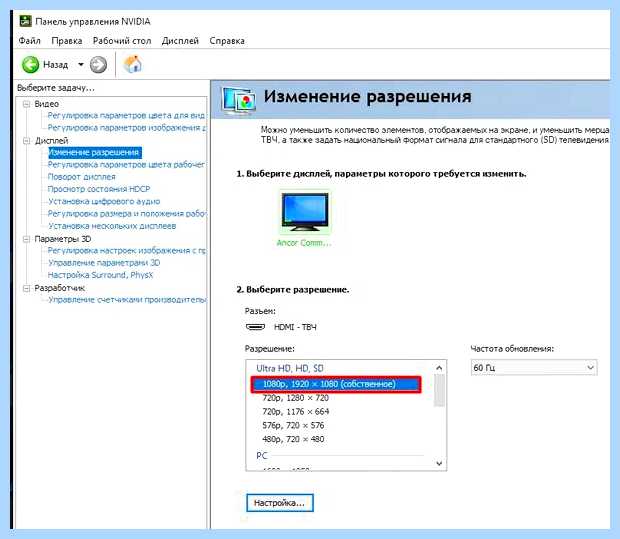Viewport: 620px width, 539px height.
Task: Click the PC group header in list
Action: pyautogui.click(x=262, y=456)
